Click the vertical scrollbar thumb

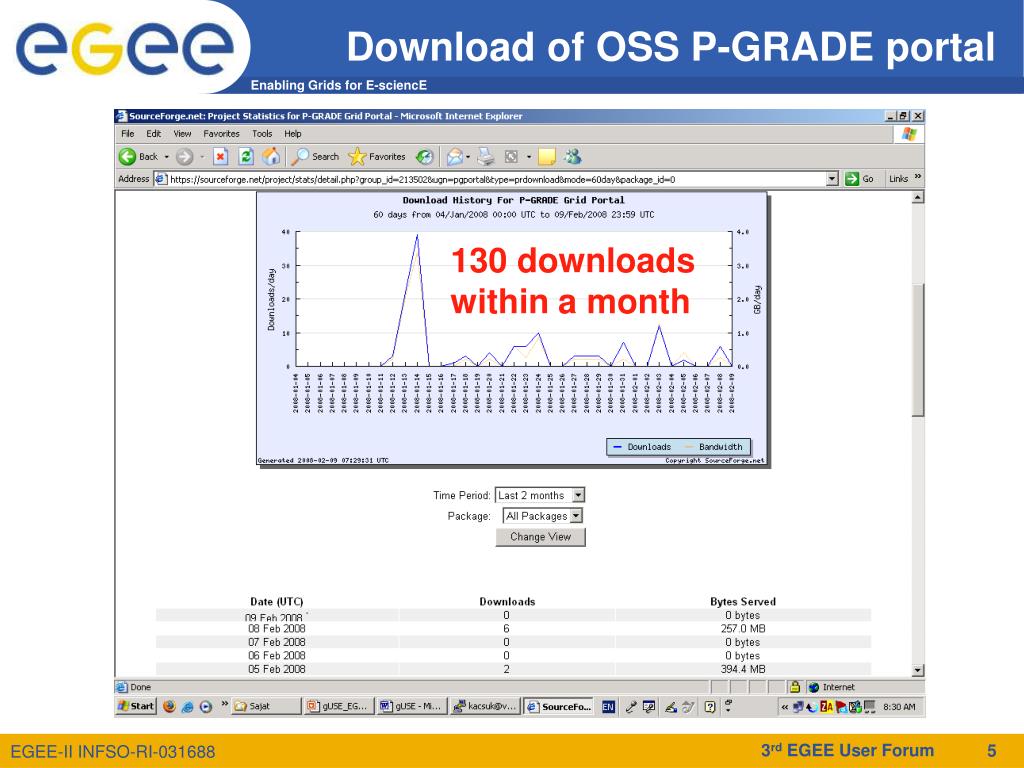pos(918,349)
